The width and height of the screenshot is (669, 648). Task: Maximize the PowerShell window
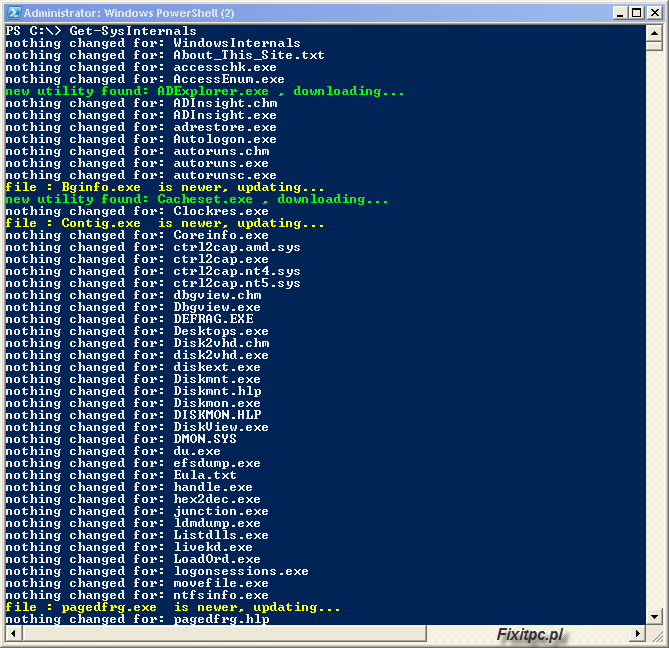point(637,13)
